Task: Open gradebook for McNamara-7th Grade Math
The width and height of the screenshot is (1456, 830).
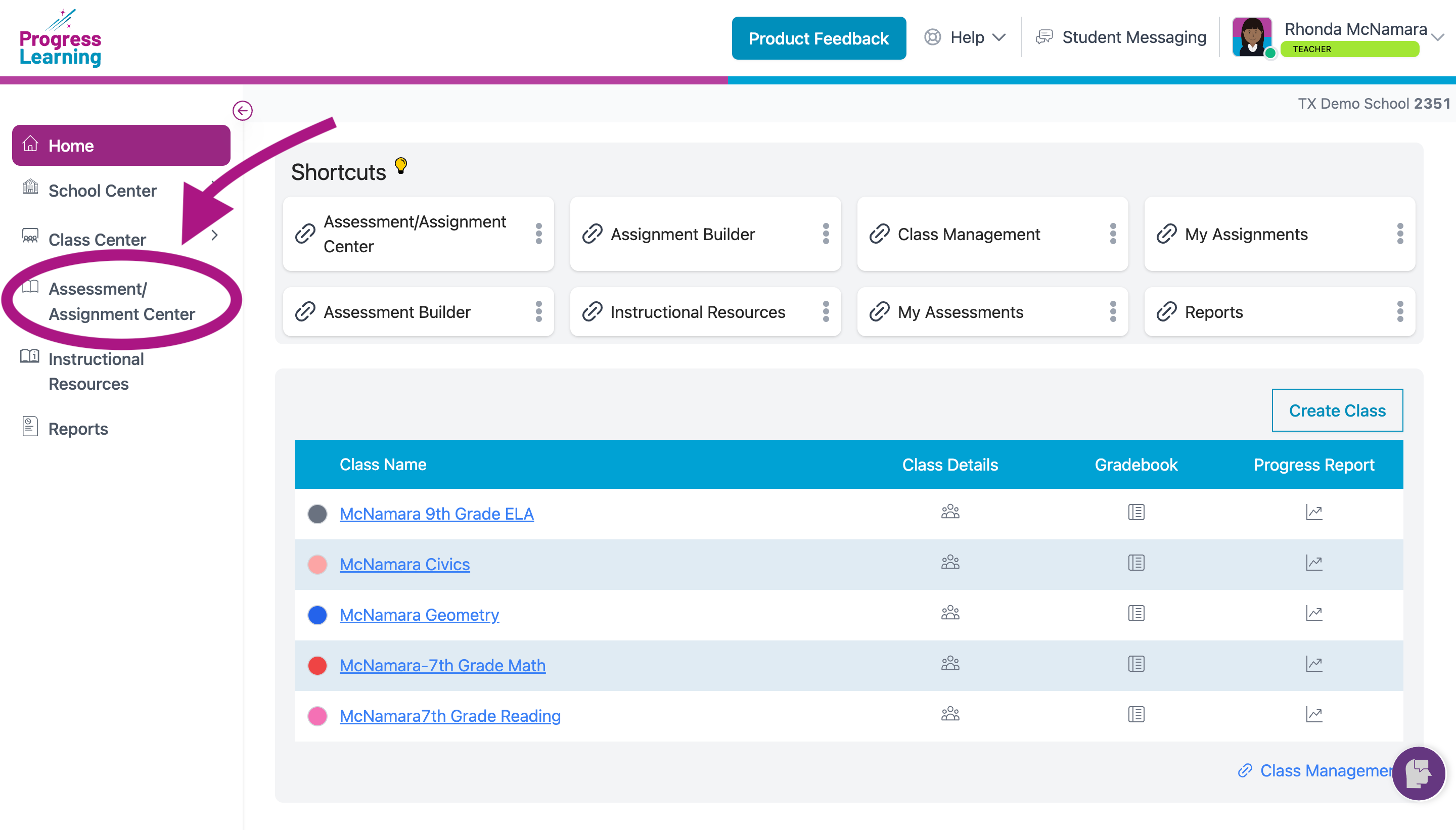Action: [x=1135, y=664]
